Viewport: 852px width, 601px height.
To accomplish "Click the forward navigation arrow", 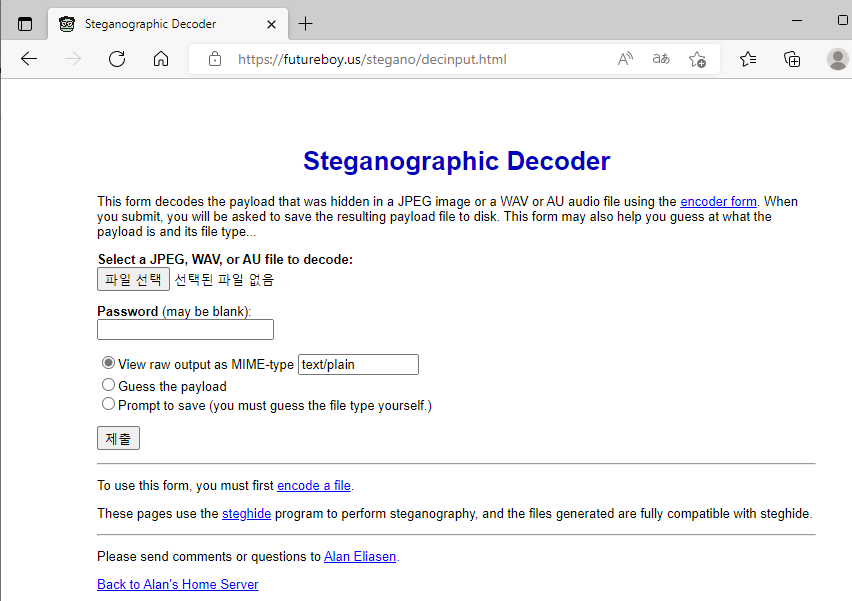I will [73, 59].
